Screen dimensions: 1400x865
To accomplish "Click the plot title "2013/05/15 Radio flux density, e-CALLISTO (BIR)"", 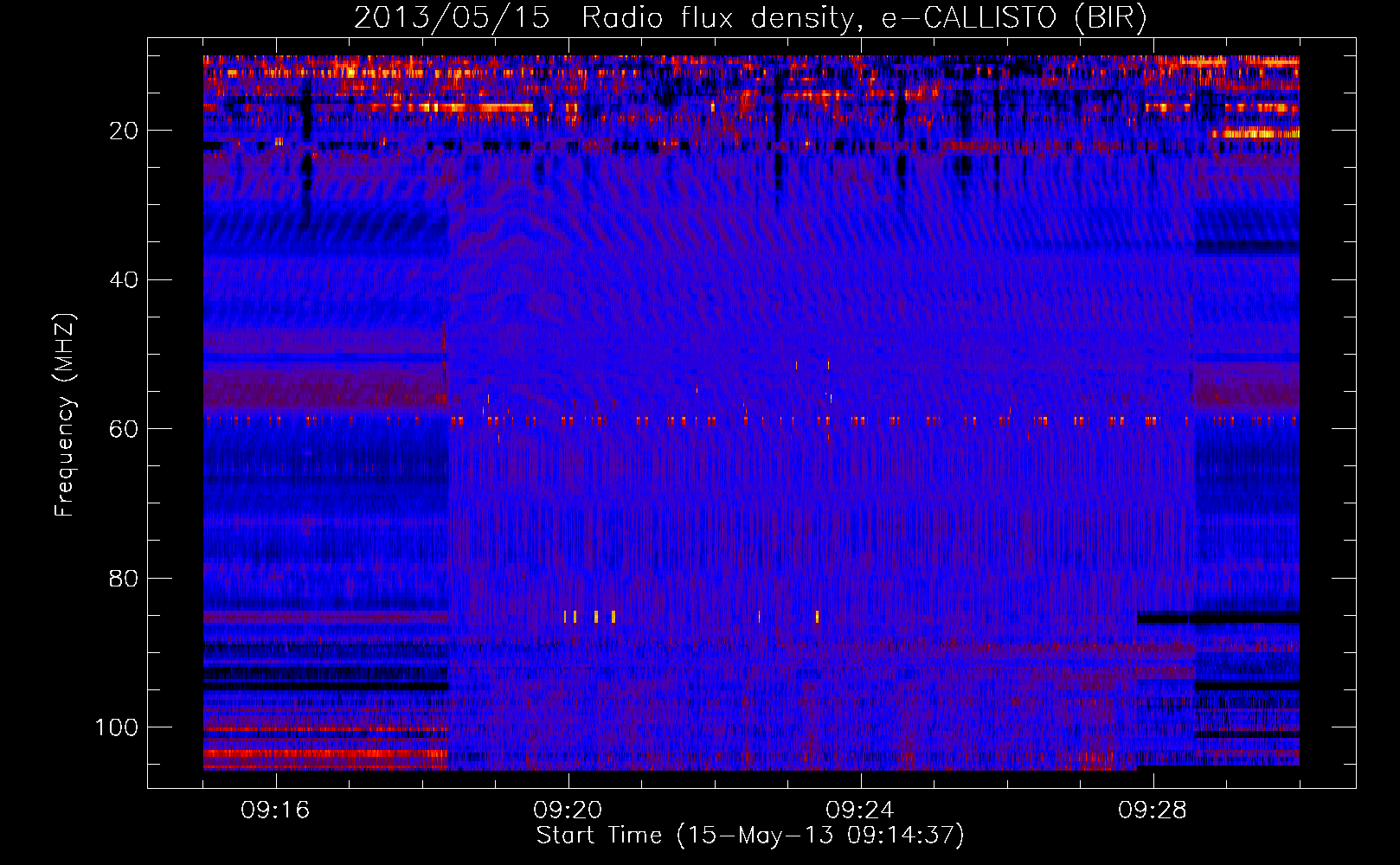I will (x=750, y=18).
